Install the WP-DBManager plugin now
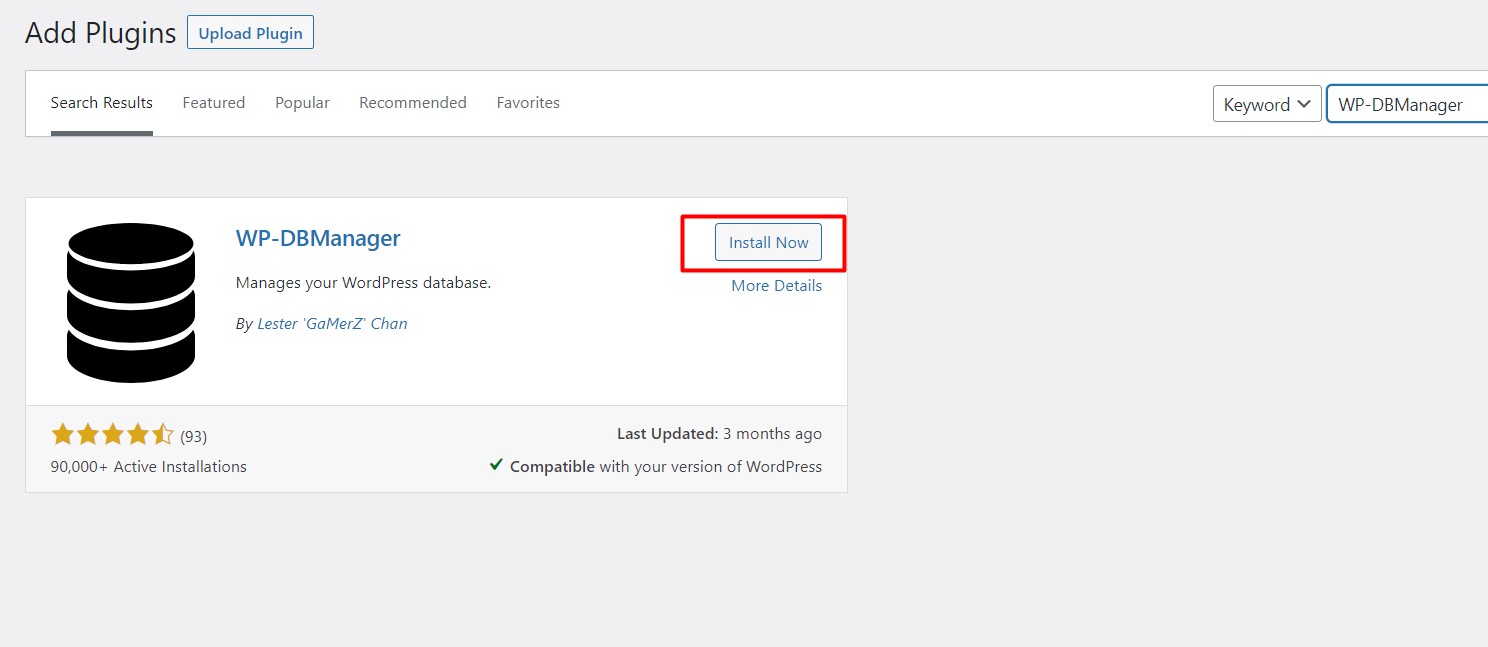 click(768, 243)
